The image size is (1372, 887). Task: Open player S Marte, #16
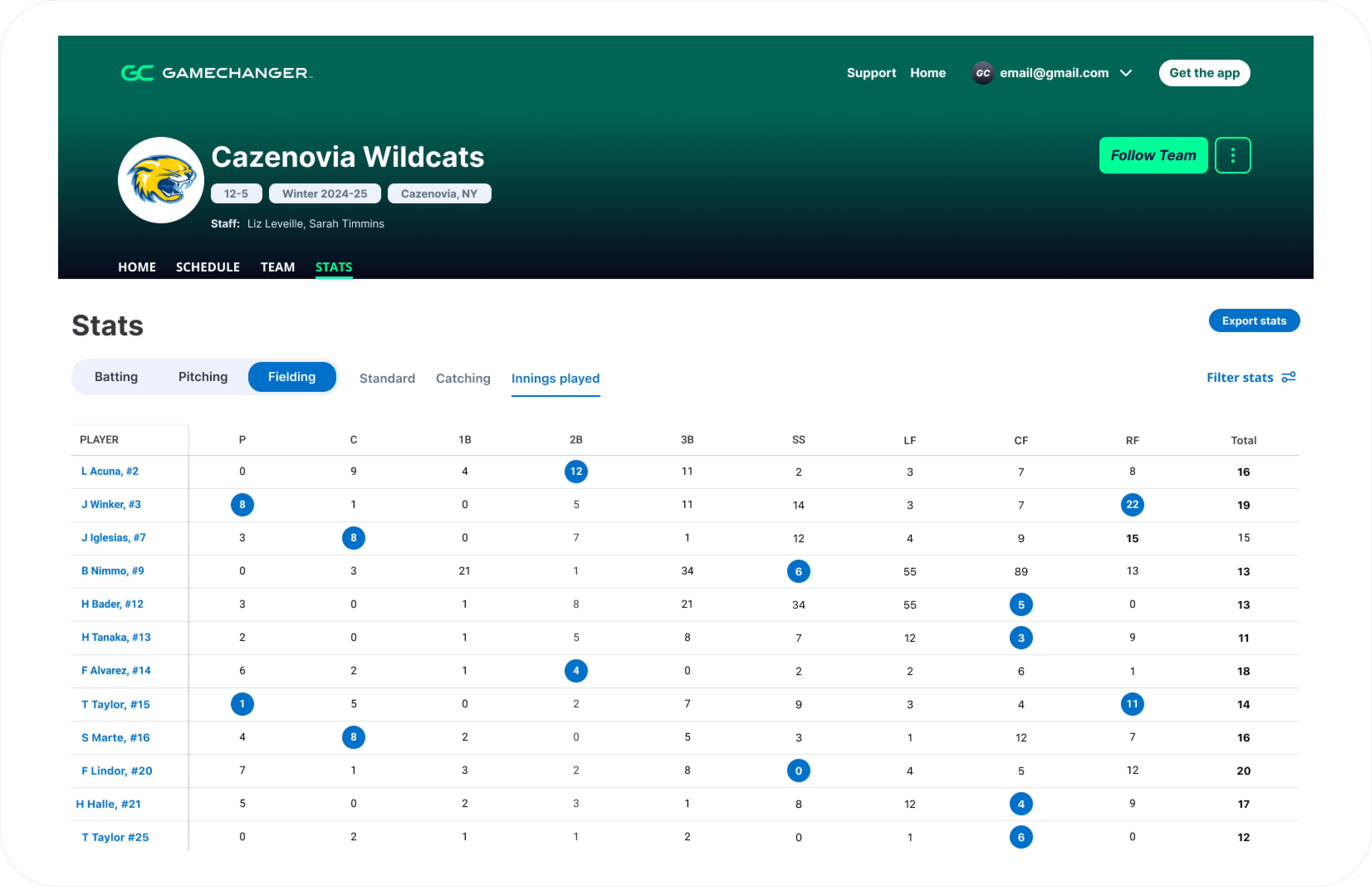click(x=116, y=738)
